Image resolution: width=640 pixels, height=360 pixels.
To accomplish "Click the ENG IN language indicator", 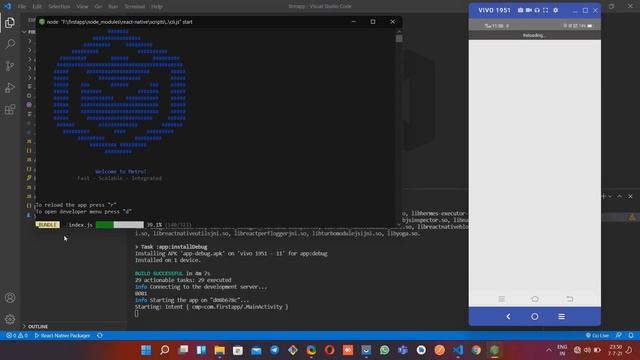I will (x=562, y=350).
